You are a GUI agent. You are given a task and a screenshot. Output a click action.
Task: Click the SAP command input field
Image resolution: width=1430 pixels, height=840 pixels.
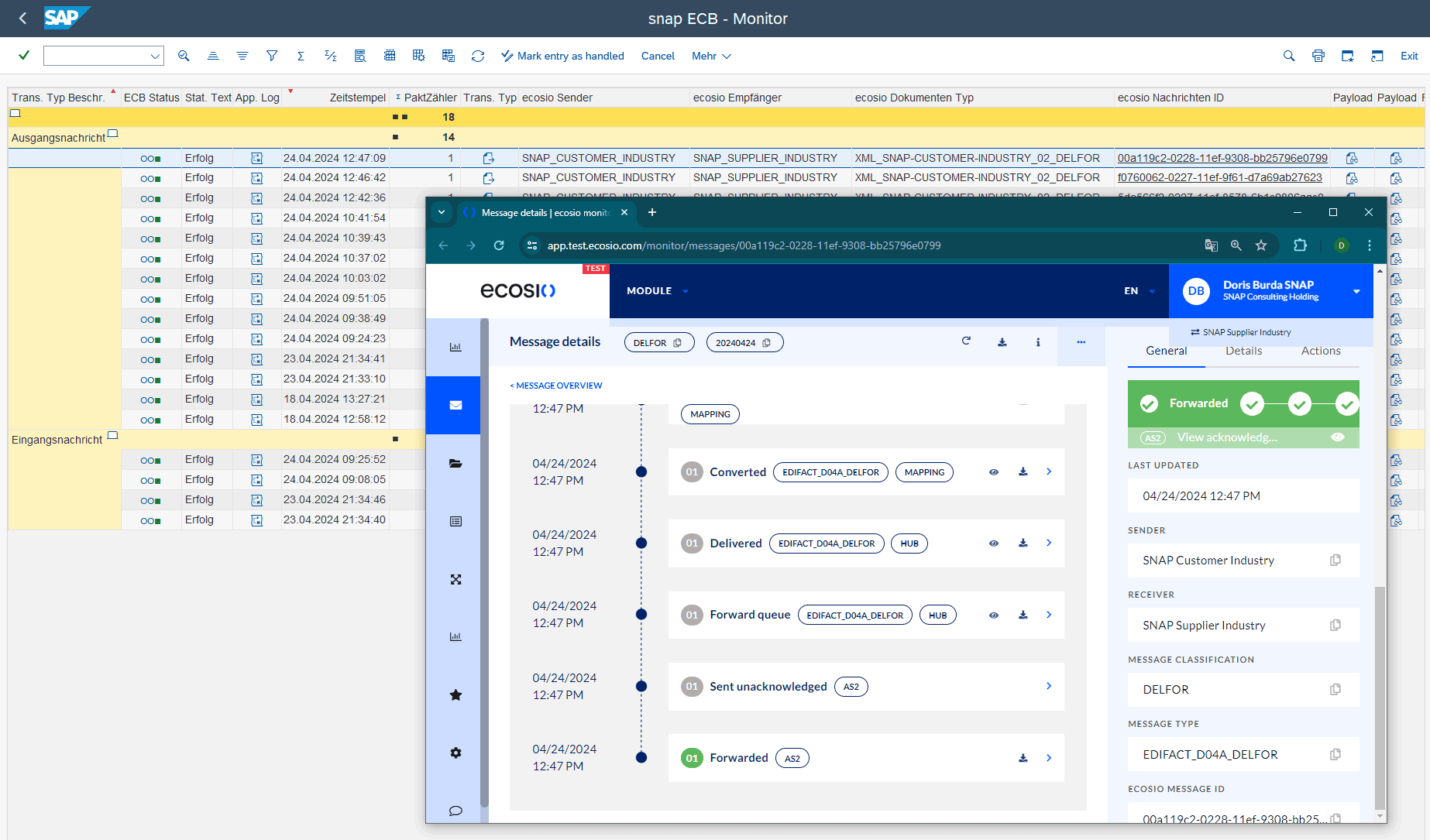click(97, 56)
